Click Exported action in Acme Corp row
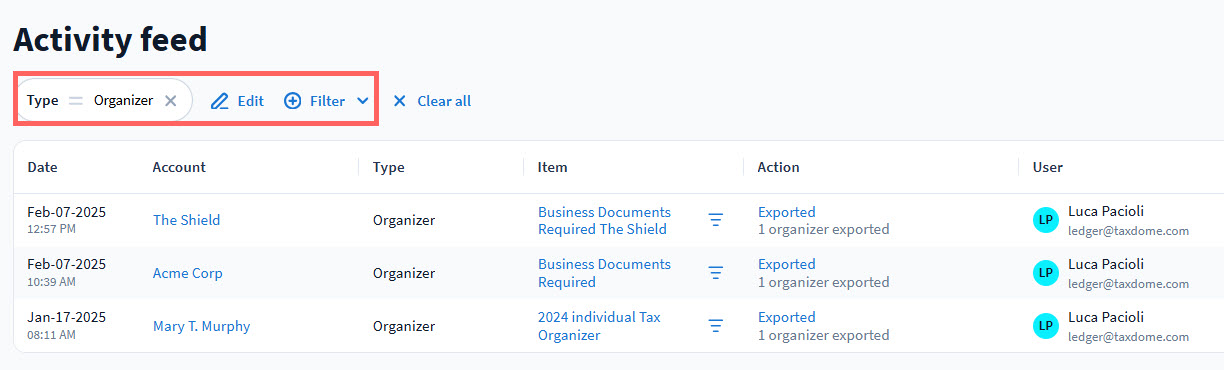 (787, 264)
